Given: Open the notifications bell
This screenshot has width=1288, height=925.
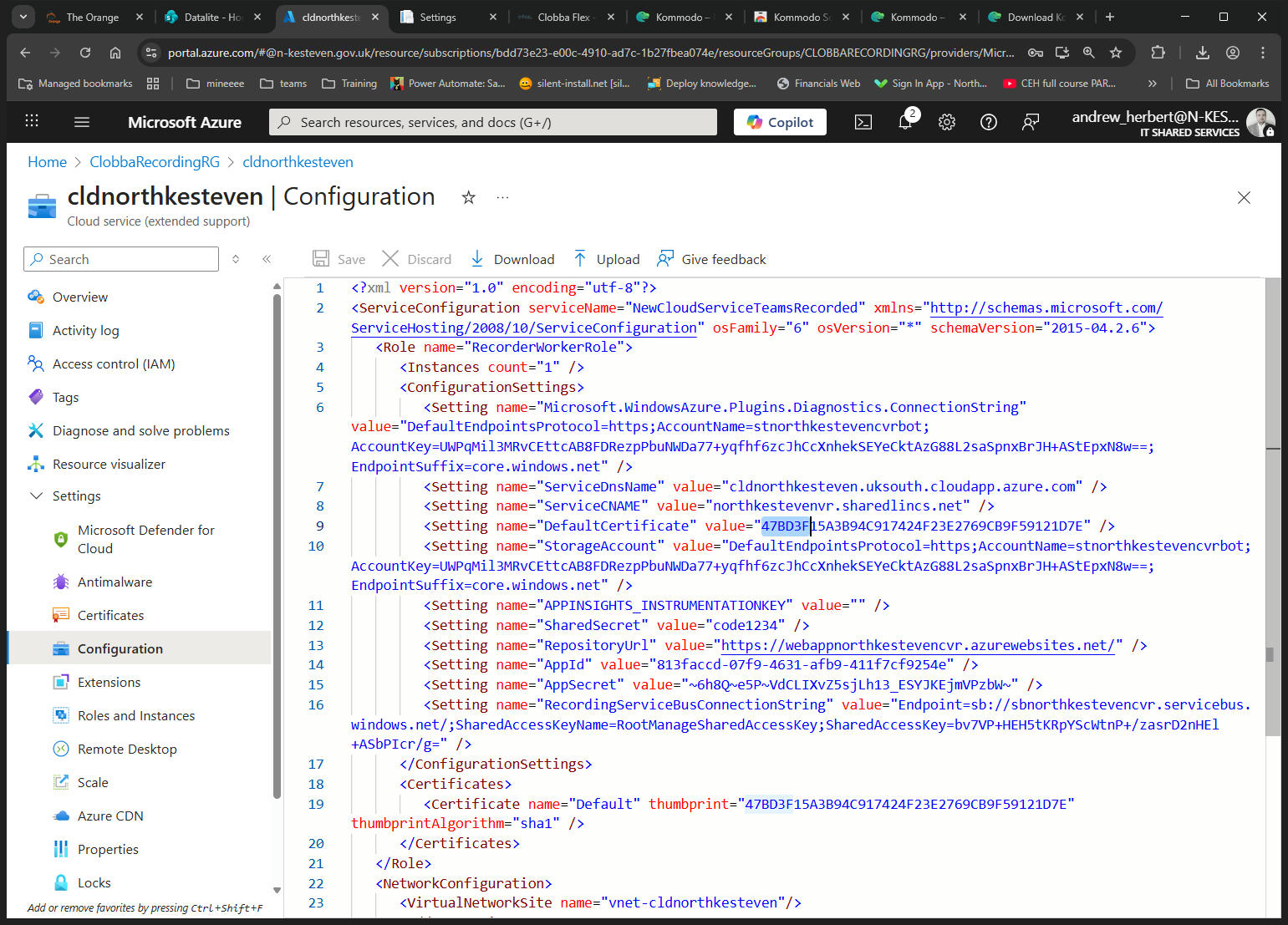Looking at the screenshot, I should tap(906, 121).
